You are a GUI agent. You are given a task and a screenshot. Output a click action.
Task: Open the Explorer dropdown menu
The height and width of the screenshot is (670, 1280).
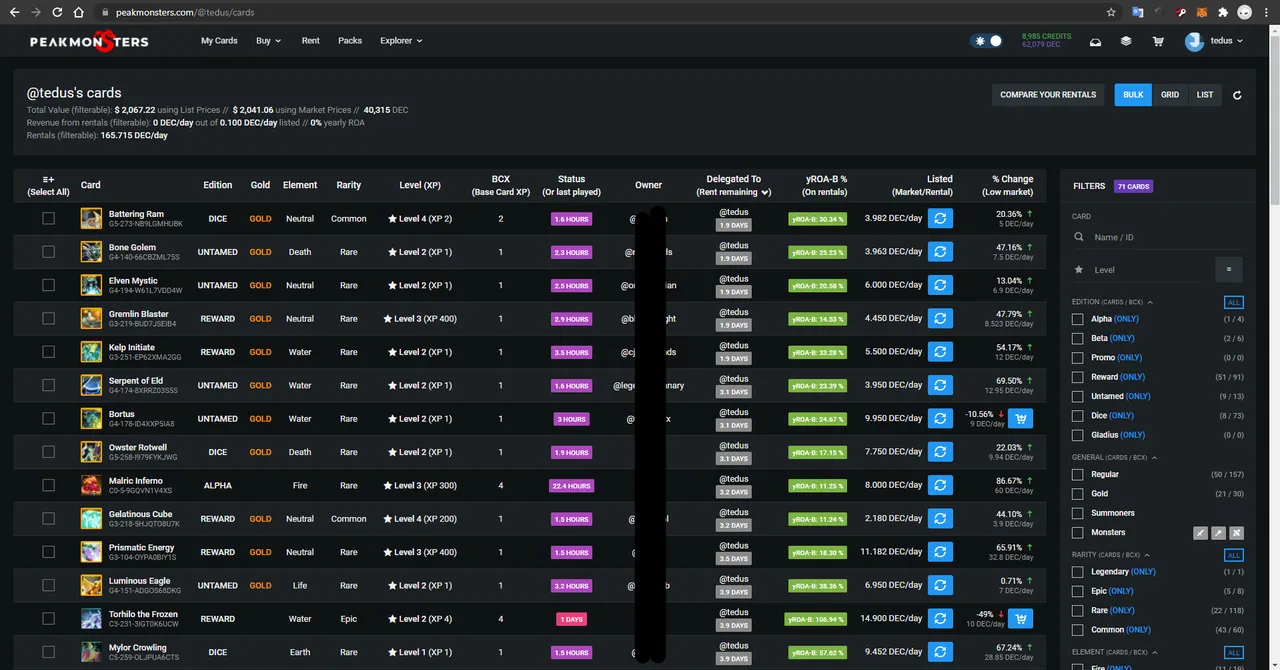pos(401,41)
